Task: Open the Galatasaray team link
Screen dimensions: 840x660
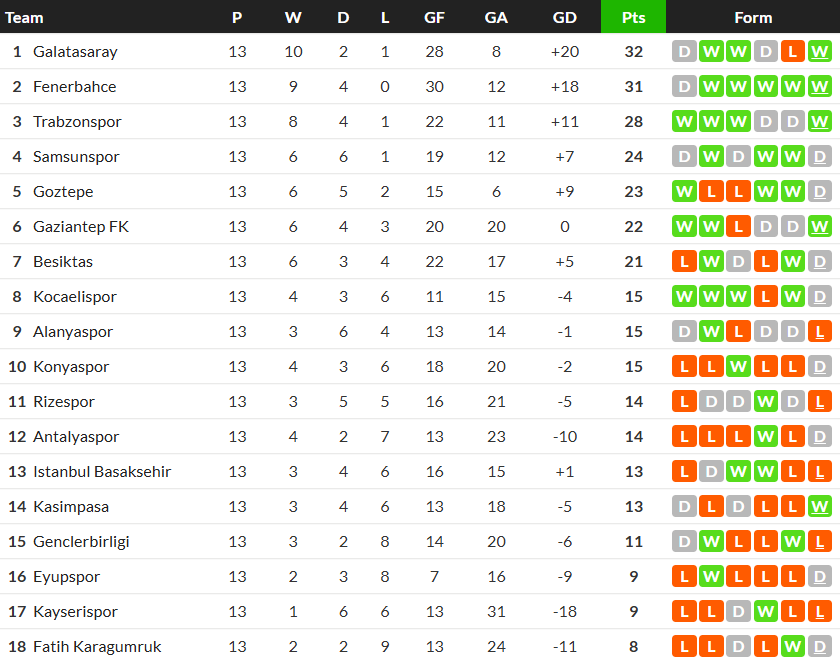Action: pos(75,52)
